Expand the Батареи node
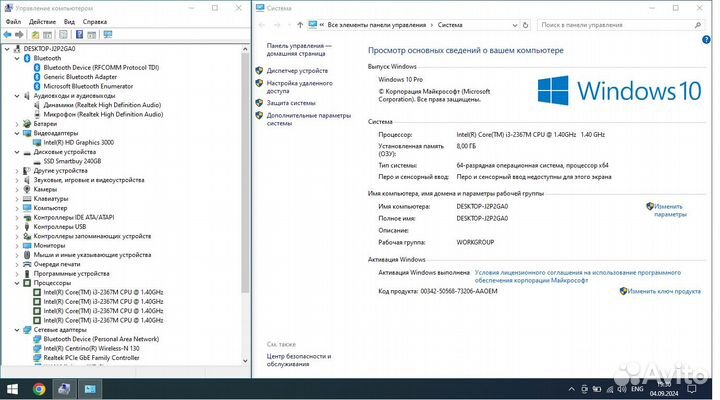The height and width of the screenshot is (400, 720). coord(17,124)
